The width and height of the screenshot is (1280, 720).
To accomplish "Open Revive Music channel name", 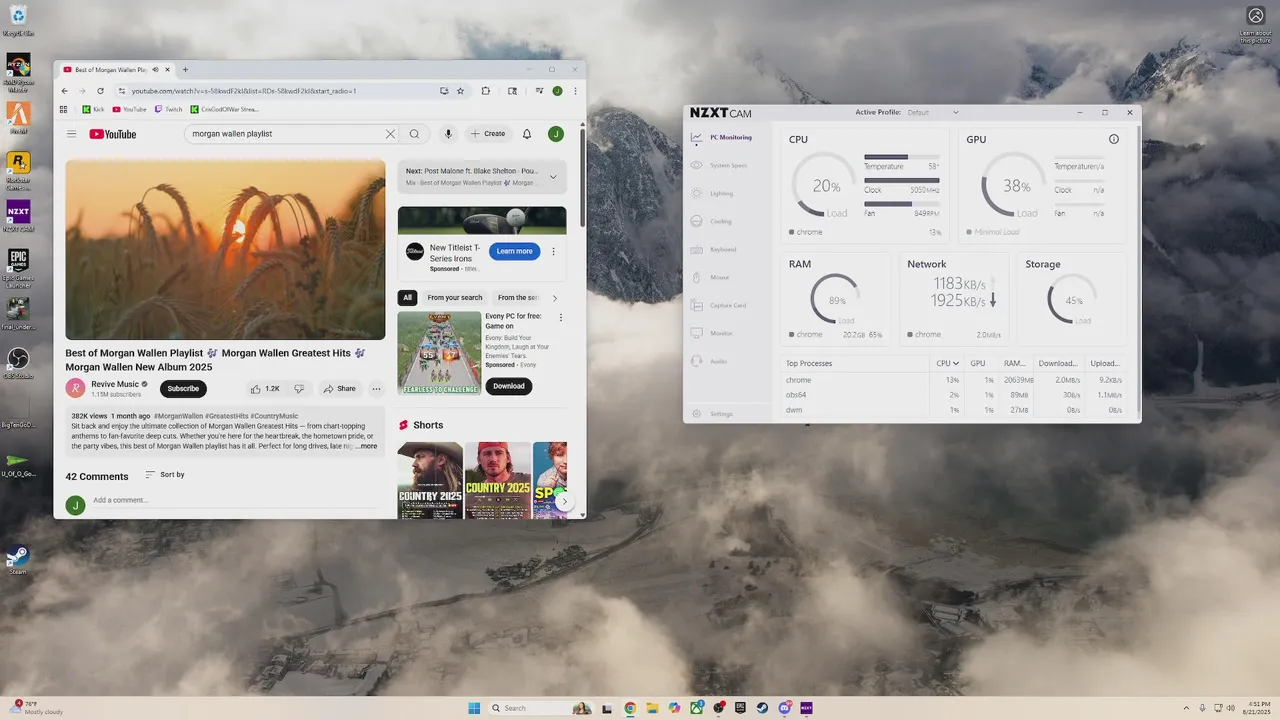I will coord(115,384).
